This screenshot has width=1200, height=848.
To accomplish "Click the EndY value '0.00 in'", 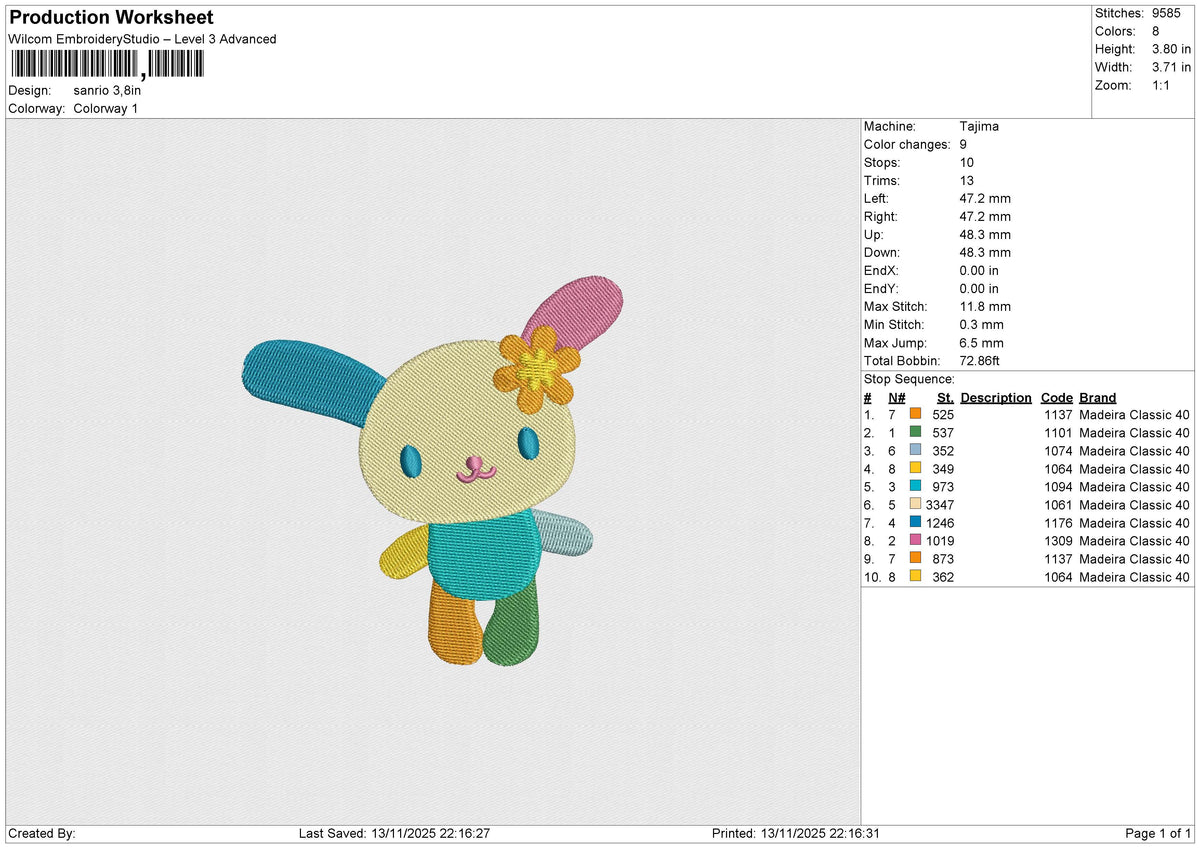I will [x=979, y=288].
